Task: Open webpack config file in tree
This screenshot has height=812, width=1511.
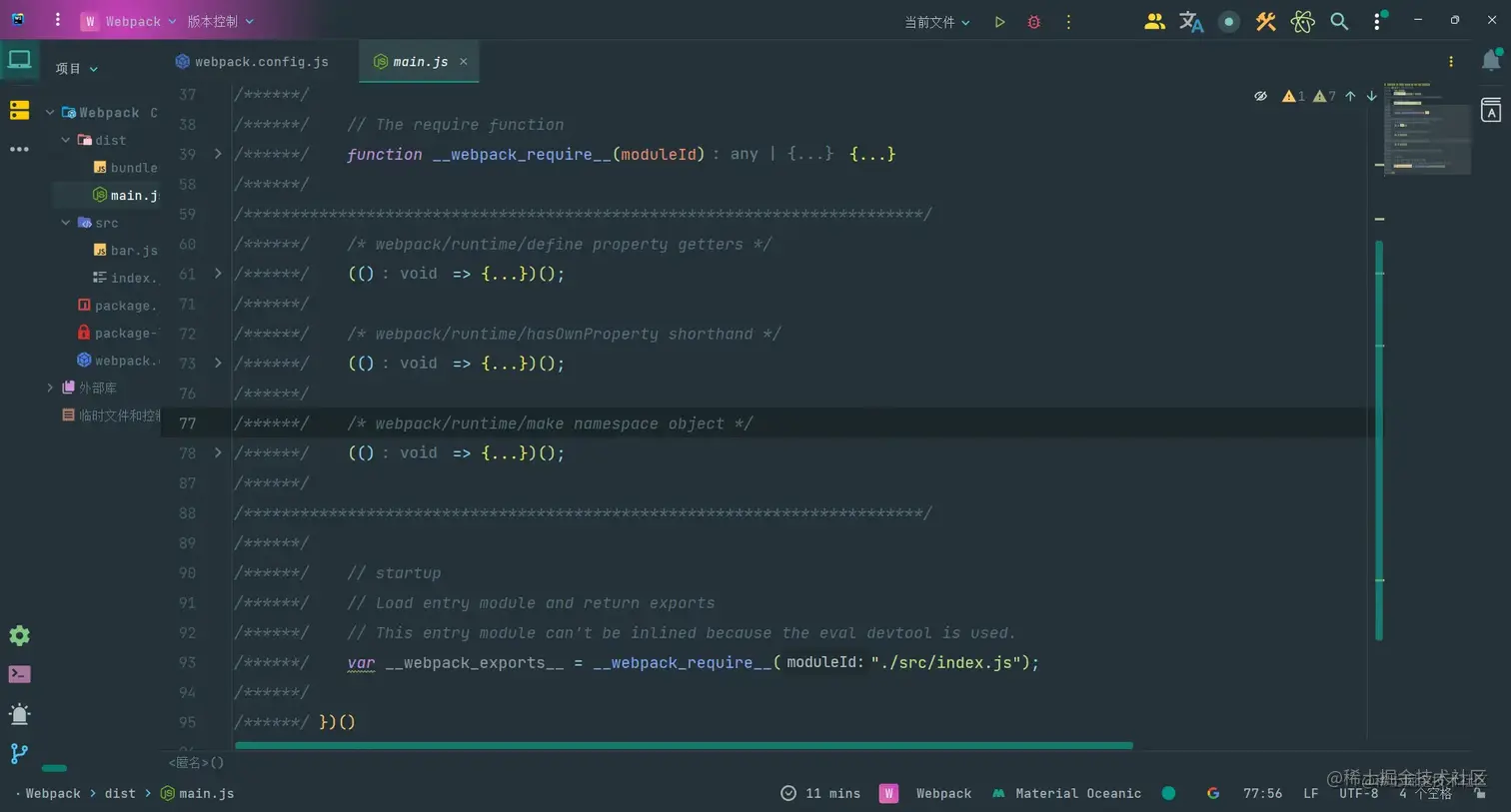Action: tap(118, 361)
